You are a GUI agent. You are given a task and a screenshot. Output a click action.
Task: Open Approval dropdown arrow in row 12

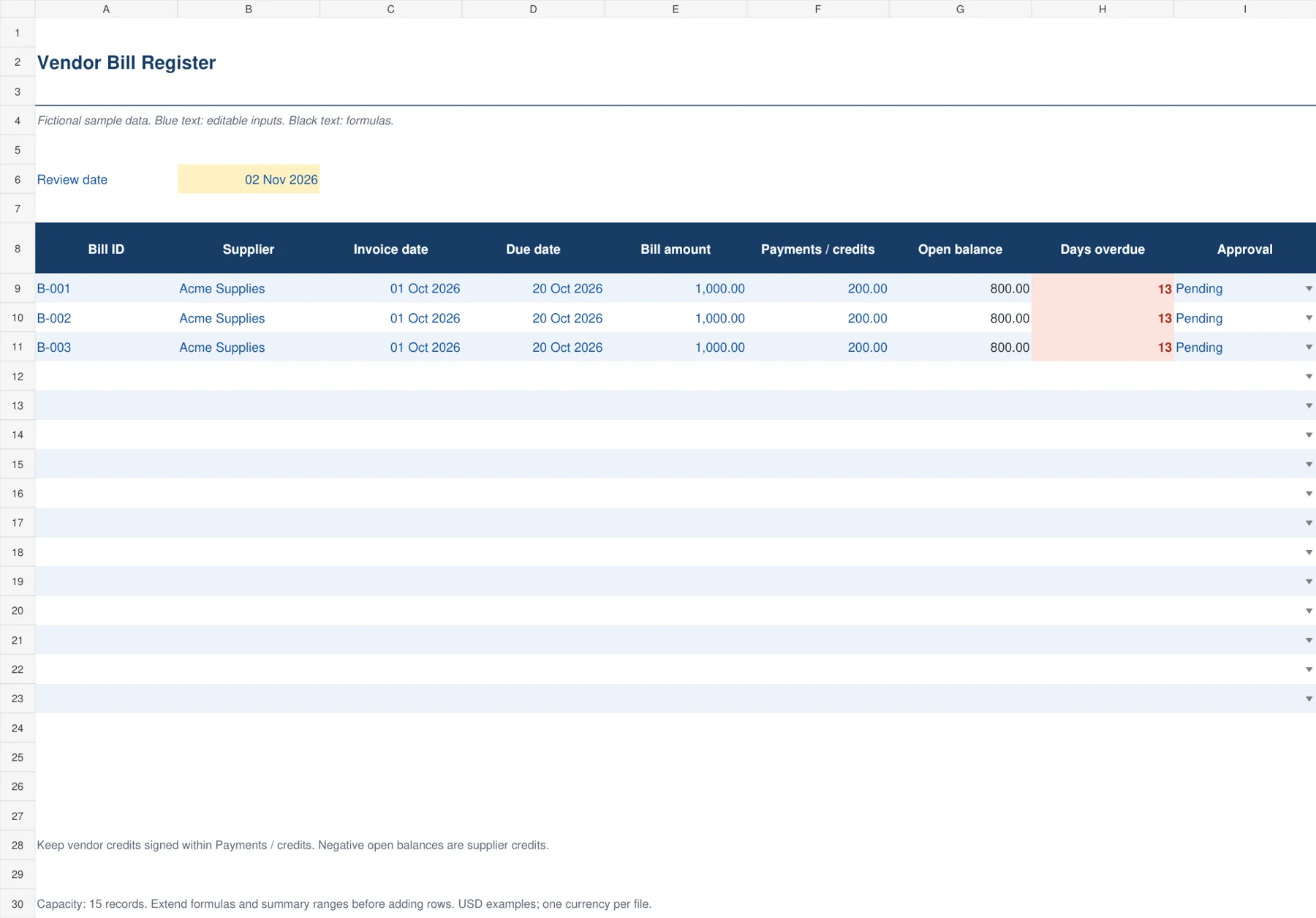click(1309, 377)
